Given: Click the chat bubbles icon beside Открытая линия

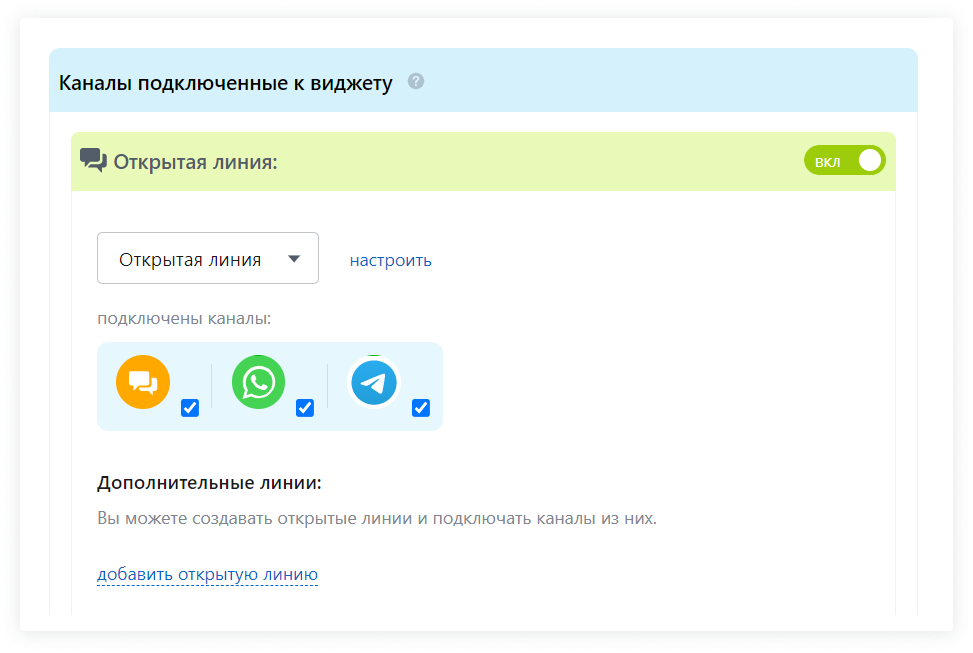Looking at the screenshot, I should [93, 161].
